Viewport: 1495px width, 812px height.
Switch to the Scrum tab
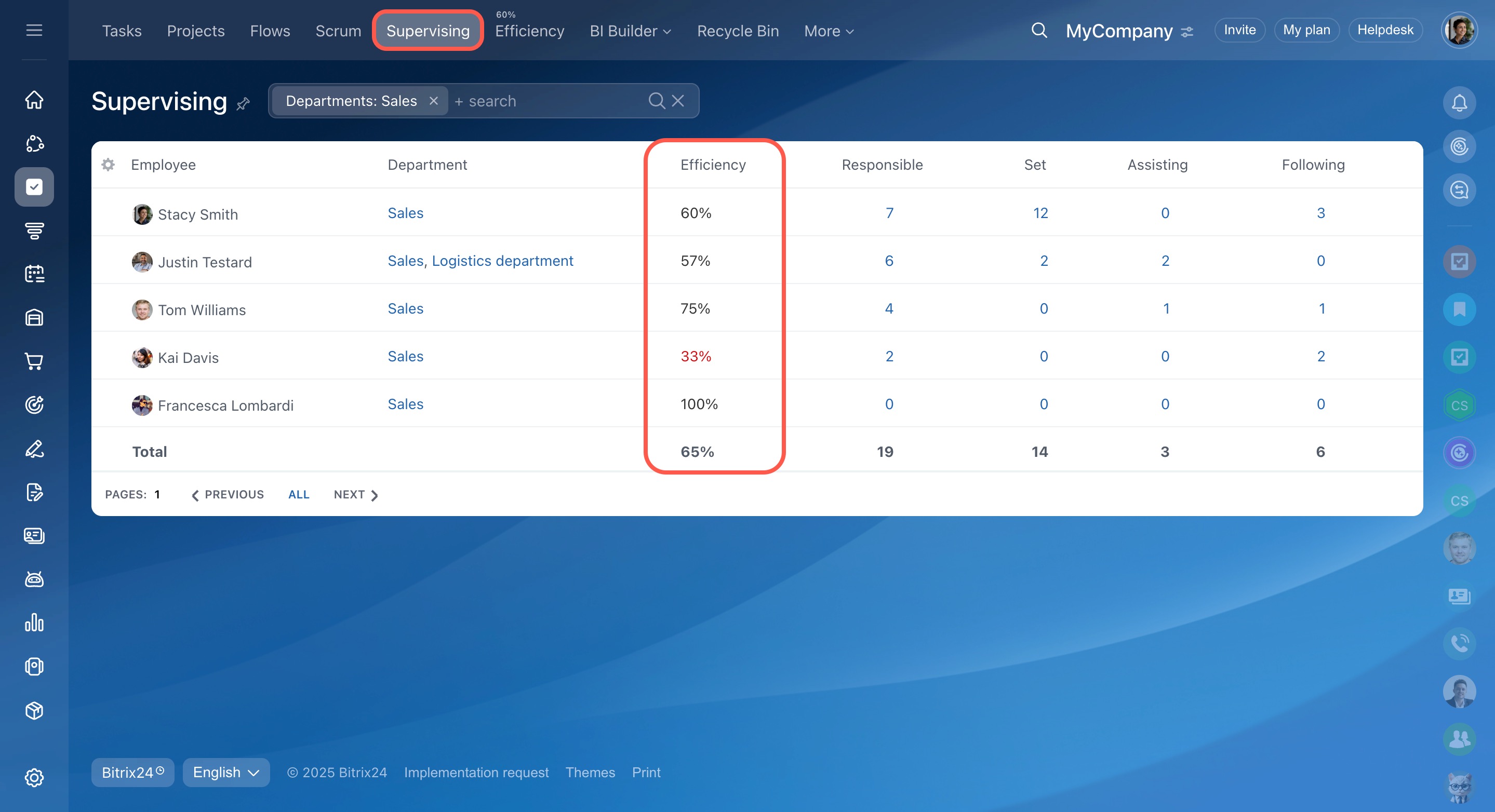pos(338,31)
